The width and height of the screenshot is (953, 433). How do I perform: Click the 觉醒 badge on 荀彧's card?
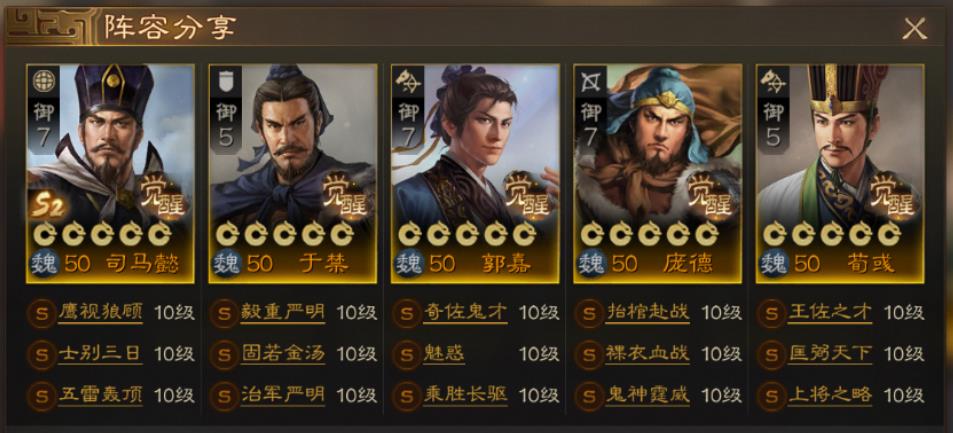point(893,197)
